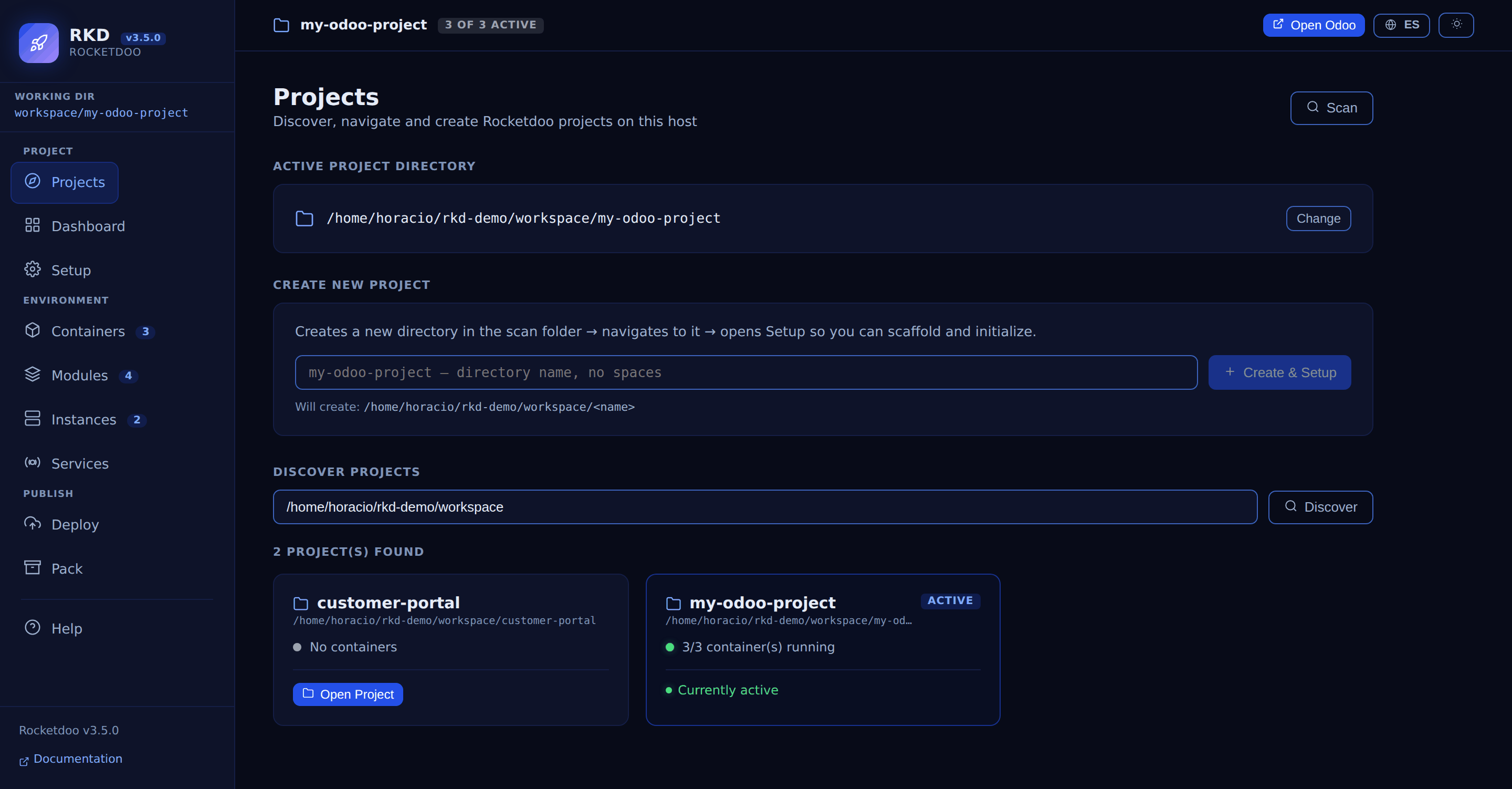Navigate to Modules in sidebar
The height and width of the screenshot is (789, 1512).
[x=81, y=376]
